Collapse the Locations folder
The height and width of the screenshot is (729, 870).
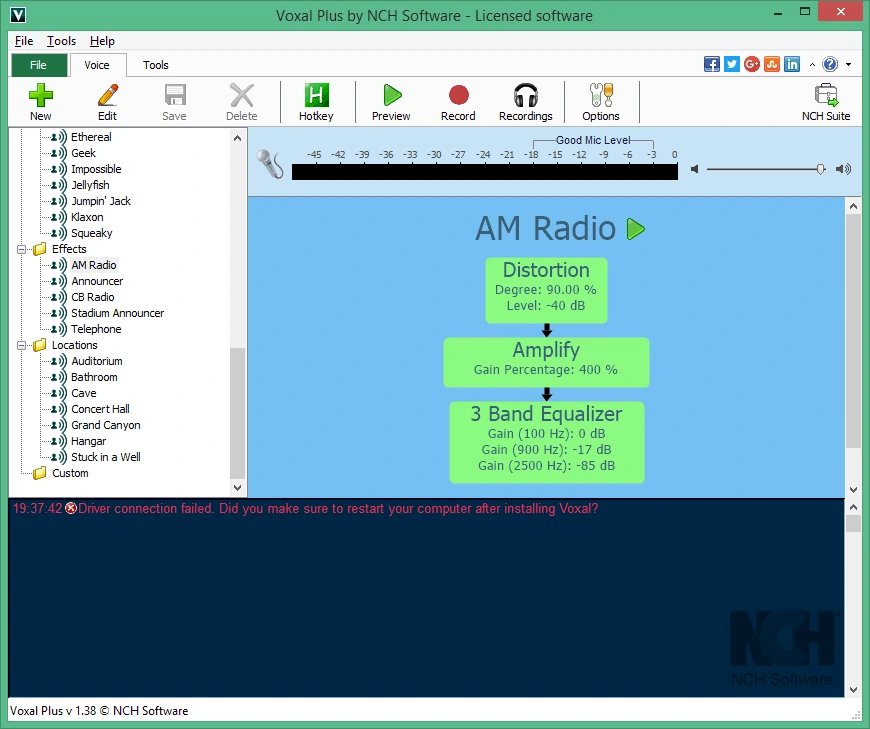click(x=21, y=346)
